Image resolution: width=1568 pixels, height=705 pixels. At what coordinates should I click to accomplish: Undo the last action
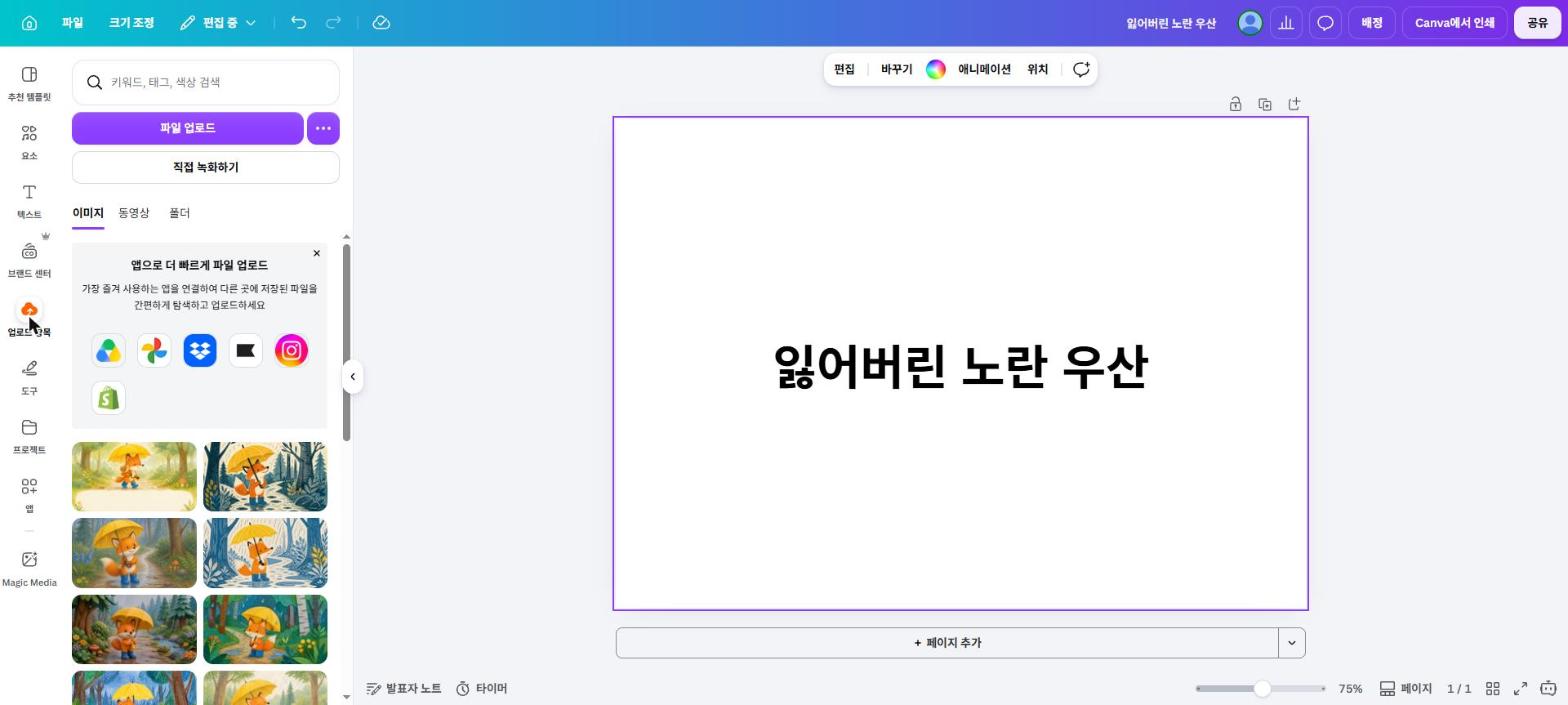298,23
